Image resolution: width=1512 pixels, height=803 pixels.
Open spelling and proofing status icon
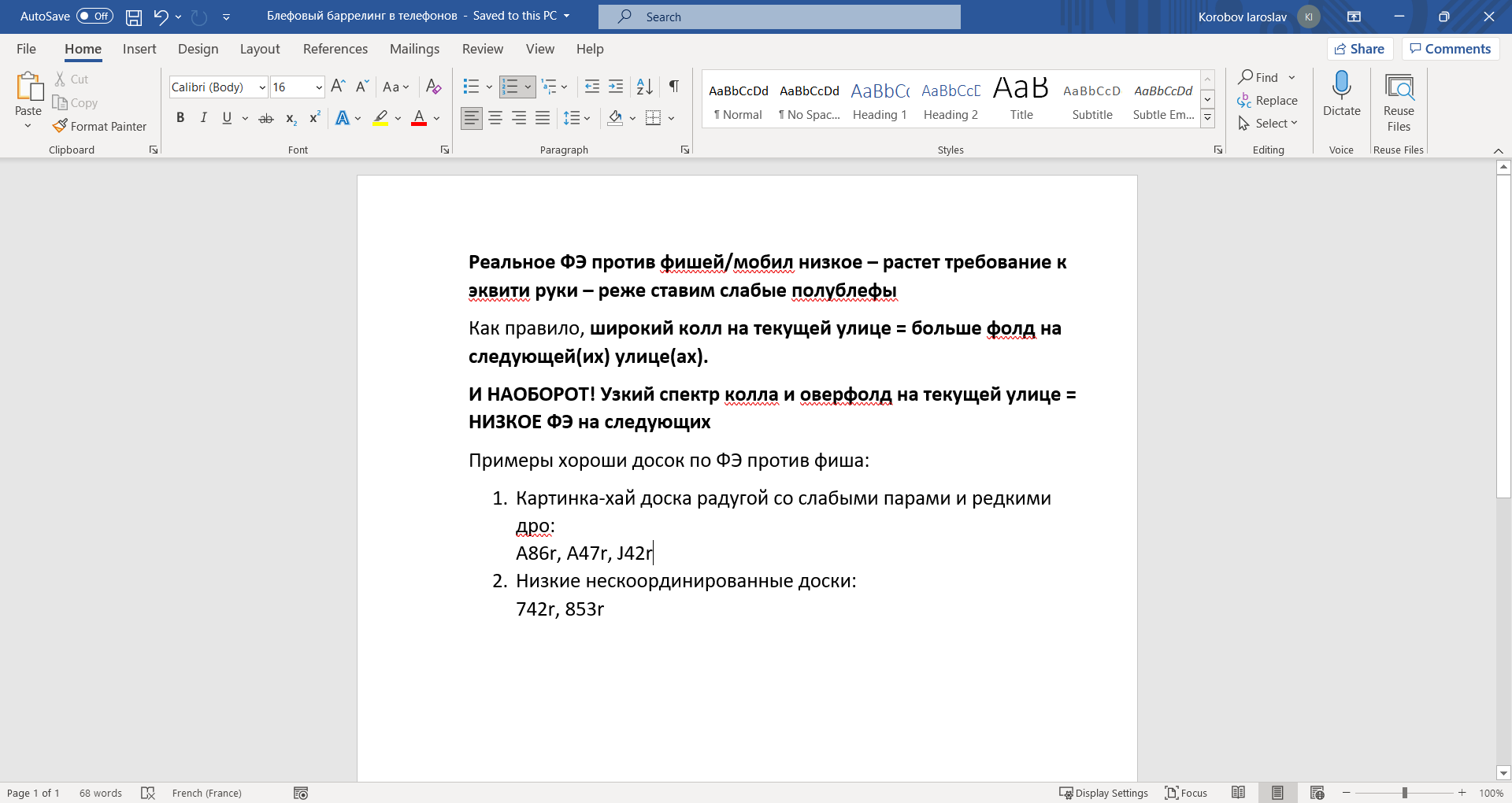click(x=147, y=793)
